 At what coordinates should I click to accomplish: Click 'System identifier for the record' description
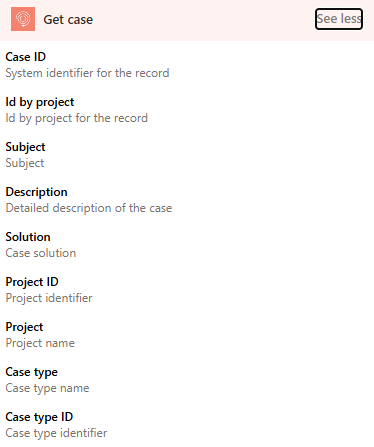[x=87, y=73]
